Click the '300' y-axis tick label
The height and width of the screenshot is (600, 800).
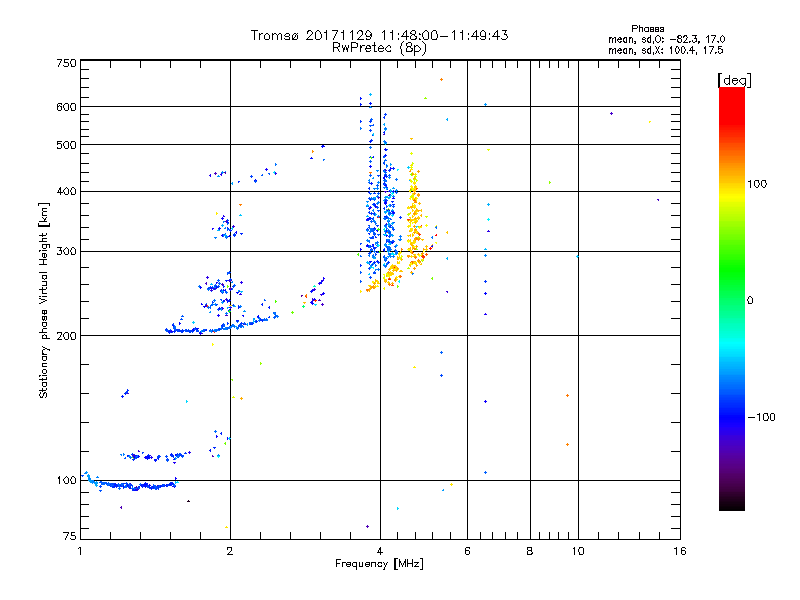click(x=67, y=252)
